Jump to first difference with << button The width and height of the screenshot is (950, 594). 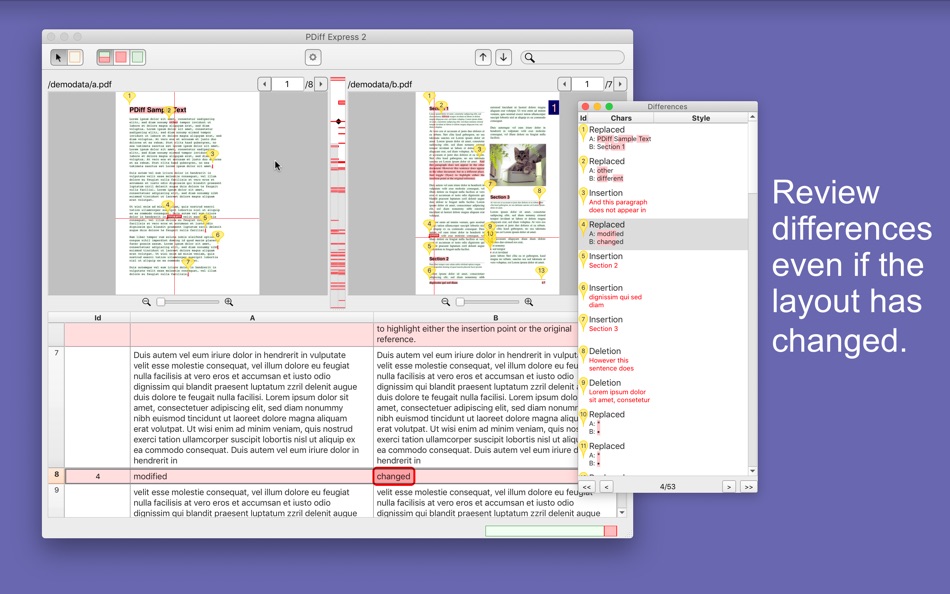[586, 487]
